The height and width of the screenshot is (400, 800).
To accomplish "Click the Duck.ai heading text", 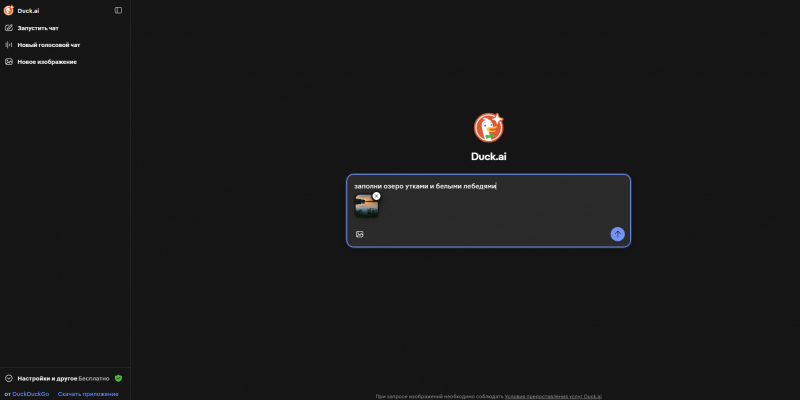I will click(489, 157).
